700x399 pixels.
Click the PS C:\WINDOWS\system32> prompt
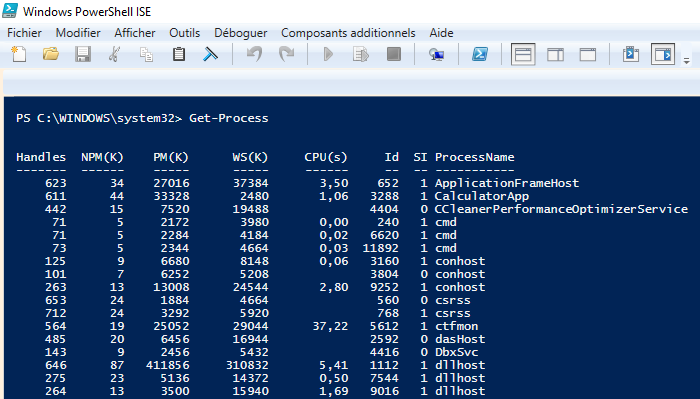[99, 118]
